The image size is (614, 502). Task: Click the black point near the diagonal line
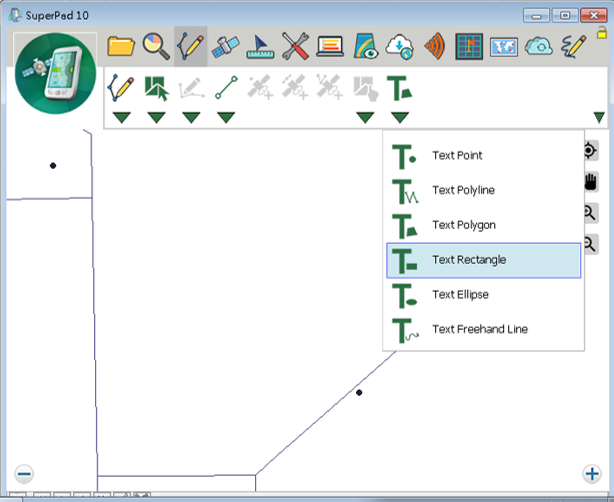tap(359, 392)
